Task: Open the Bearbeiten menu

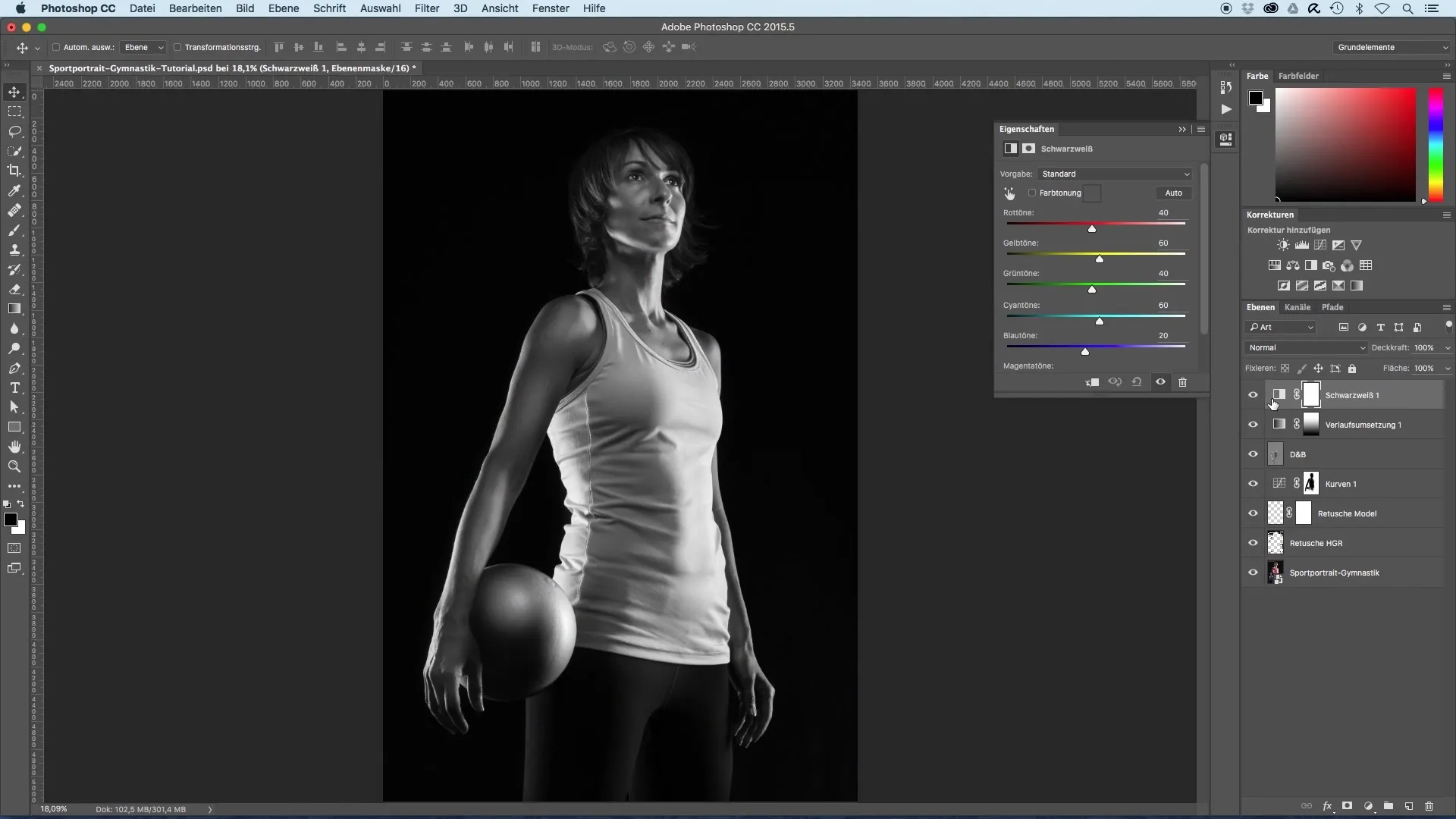Action: (196, 8)
